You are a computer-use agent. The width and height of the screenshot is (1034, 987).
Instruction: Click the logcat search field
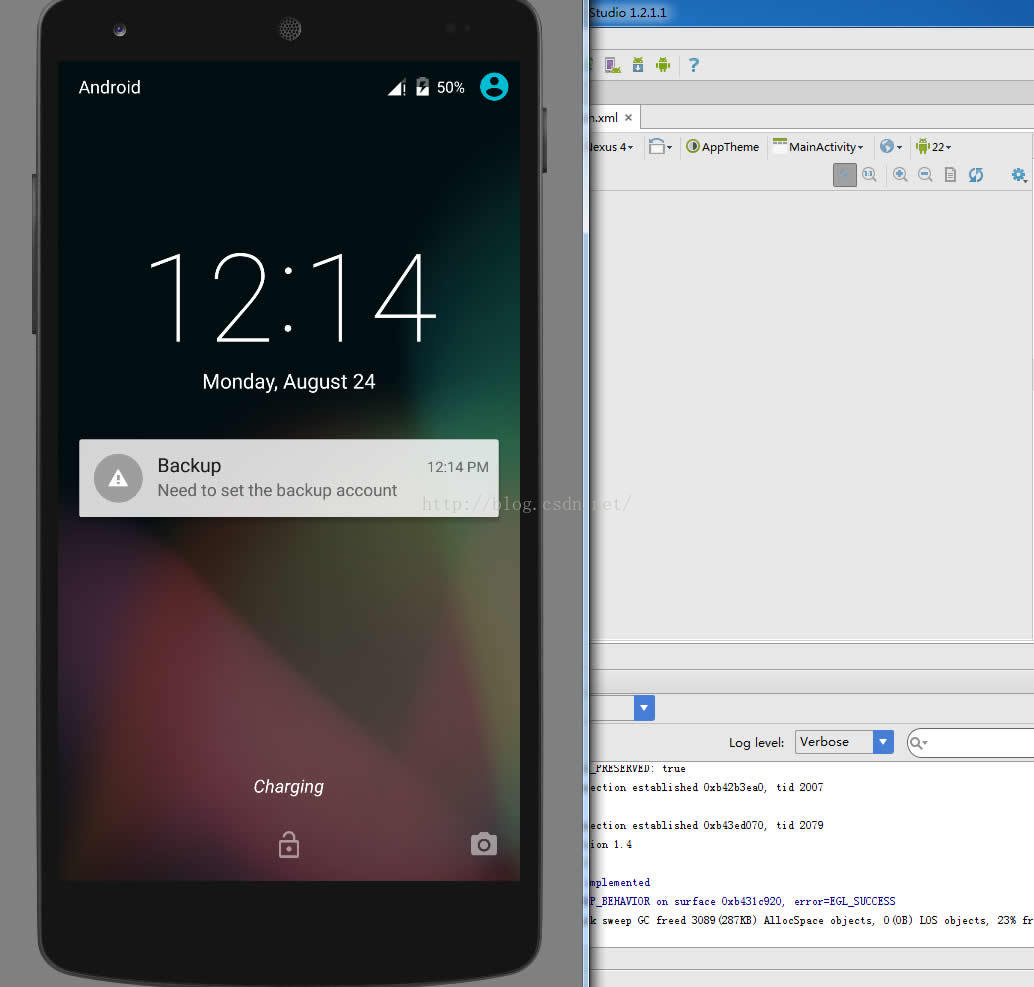(973, 742)
